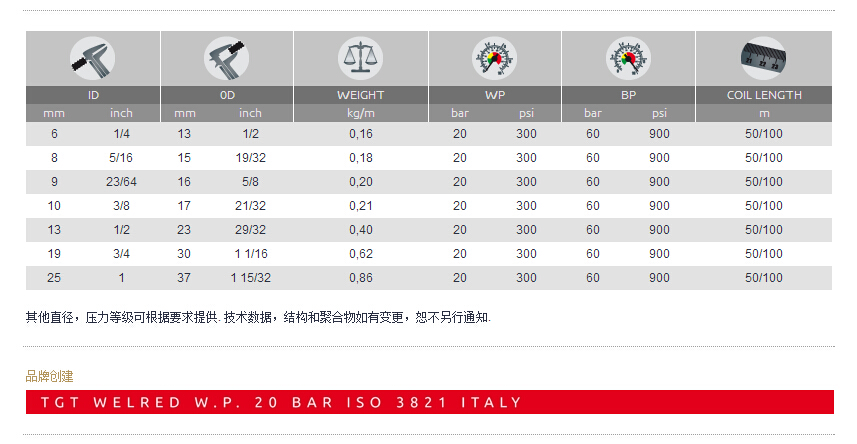
Task: Select the ID column header
Action: click(x=93, y=95)
